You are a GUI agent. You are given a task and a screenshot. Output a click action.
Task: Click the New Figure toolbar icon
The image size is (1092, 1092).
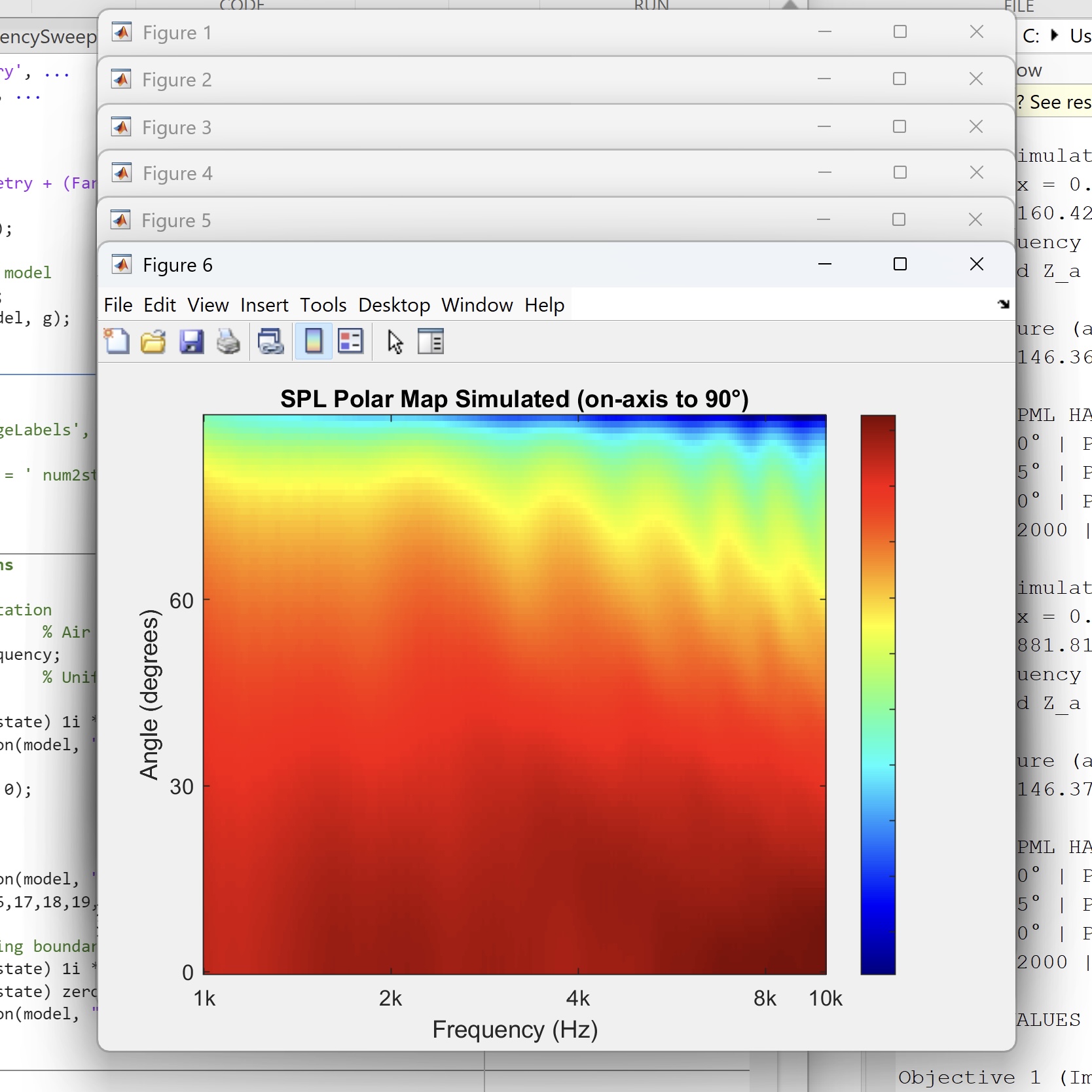pos(117,342)
